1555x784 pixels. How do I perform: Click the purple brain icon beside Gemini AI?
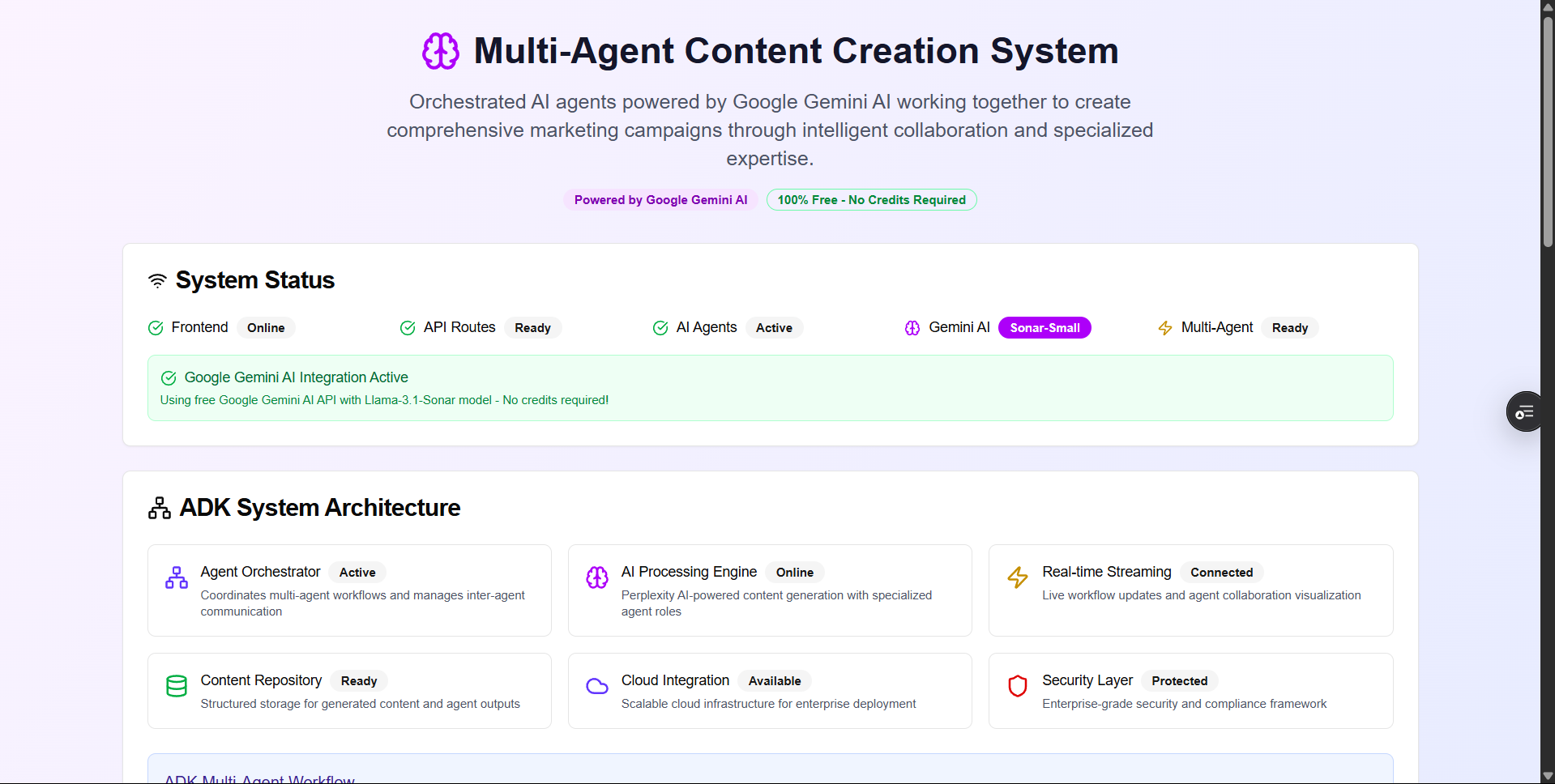pos(912,328)
